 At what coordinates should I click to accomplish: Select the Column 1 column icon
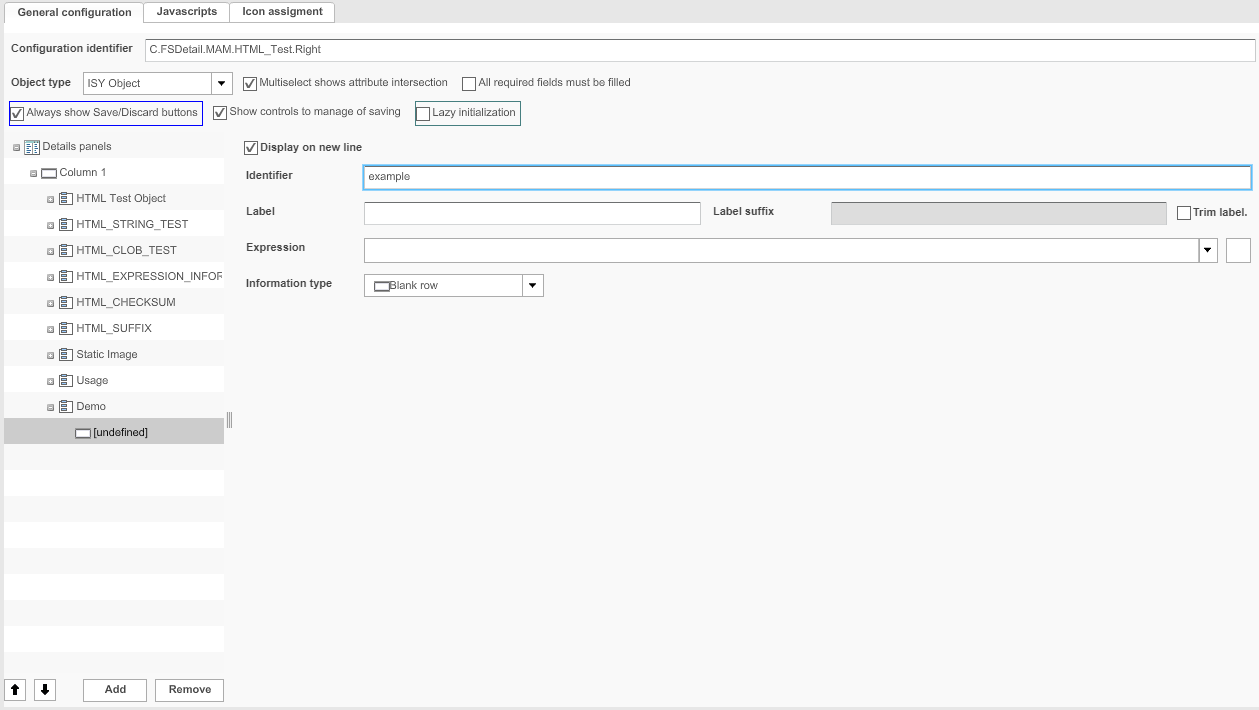[x=49, y=172]
